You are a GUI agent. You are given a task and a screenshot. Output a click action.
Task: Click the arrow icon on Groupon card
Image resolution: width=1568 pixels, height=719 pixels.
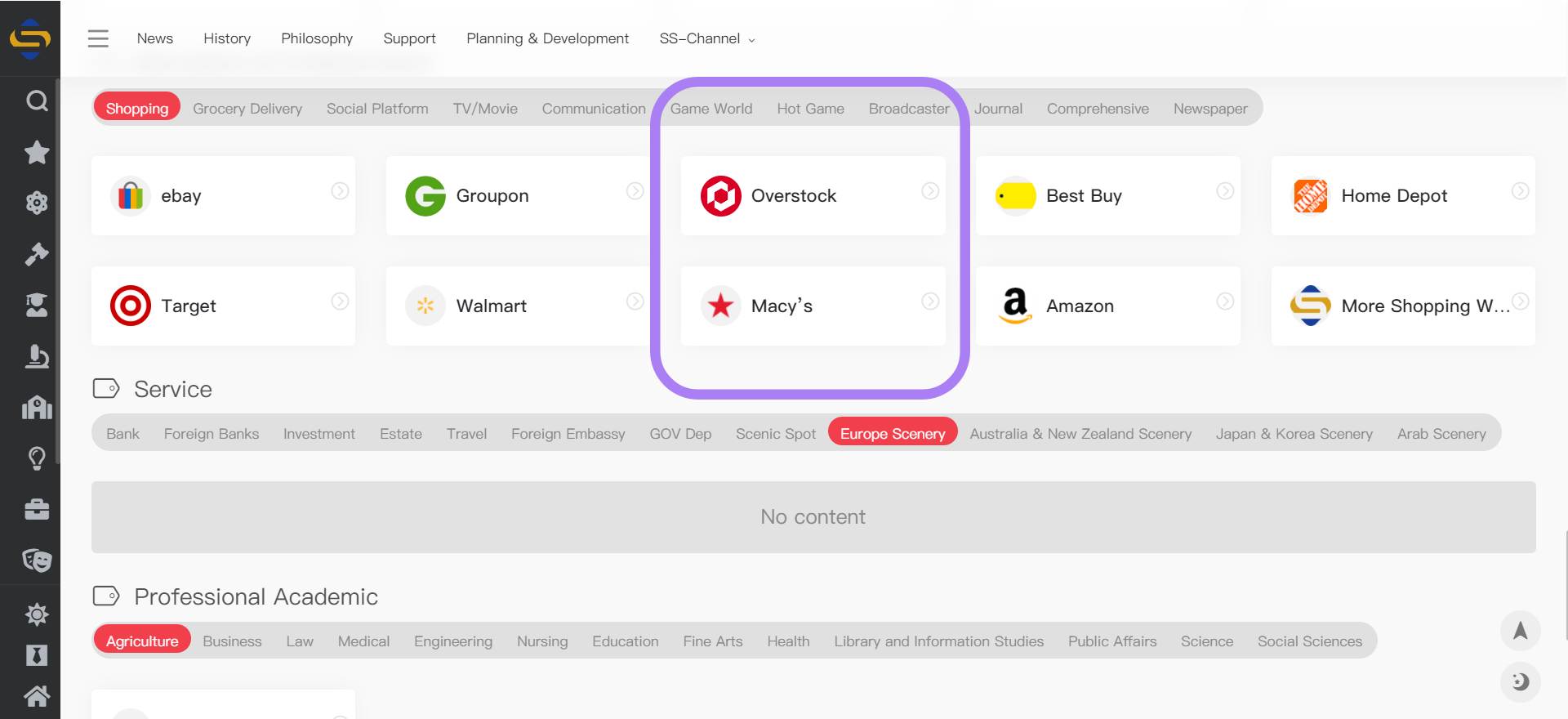click(635, 190)
